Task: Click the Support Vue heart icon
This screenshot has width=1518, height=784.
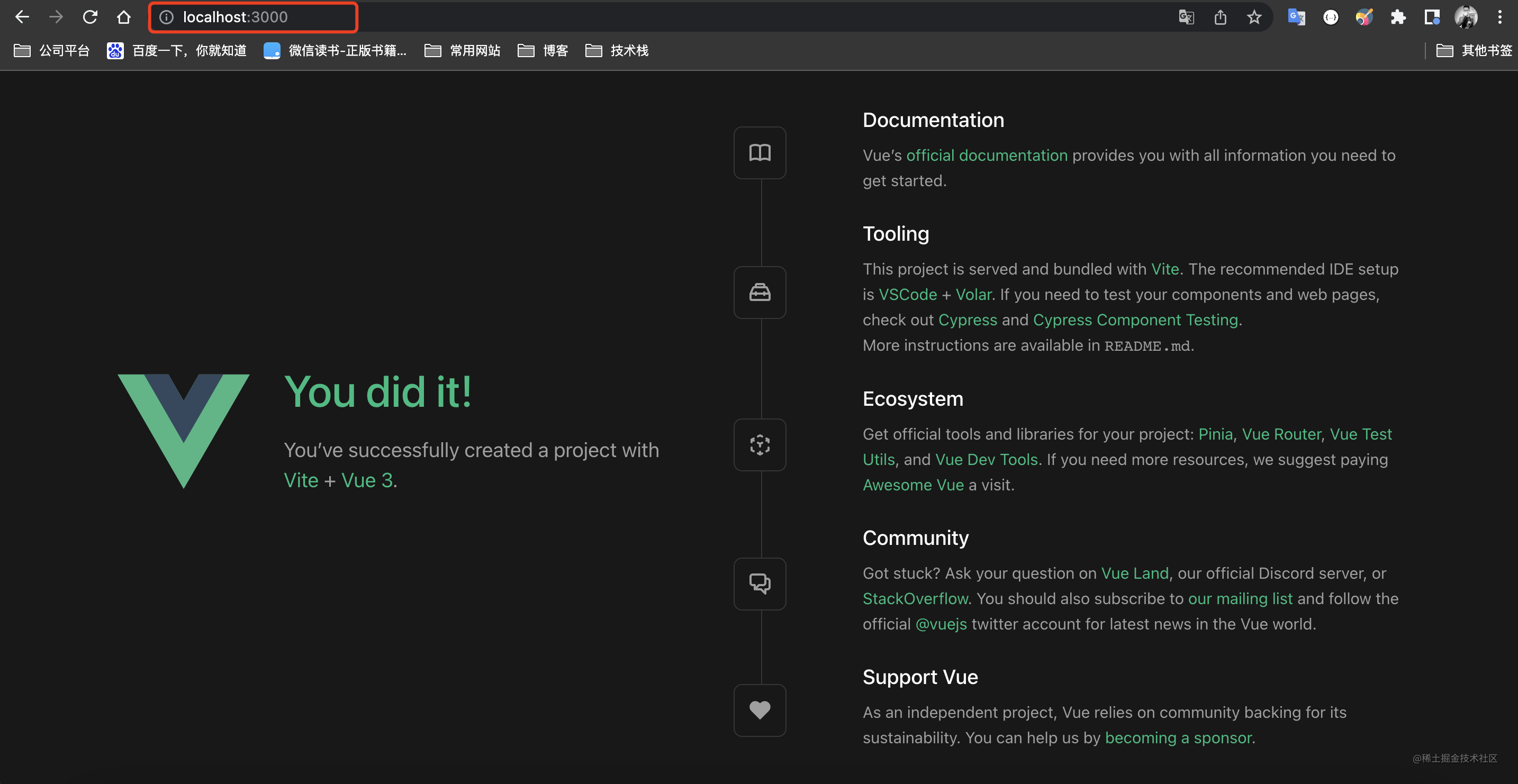Action: 760,710
